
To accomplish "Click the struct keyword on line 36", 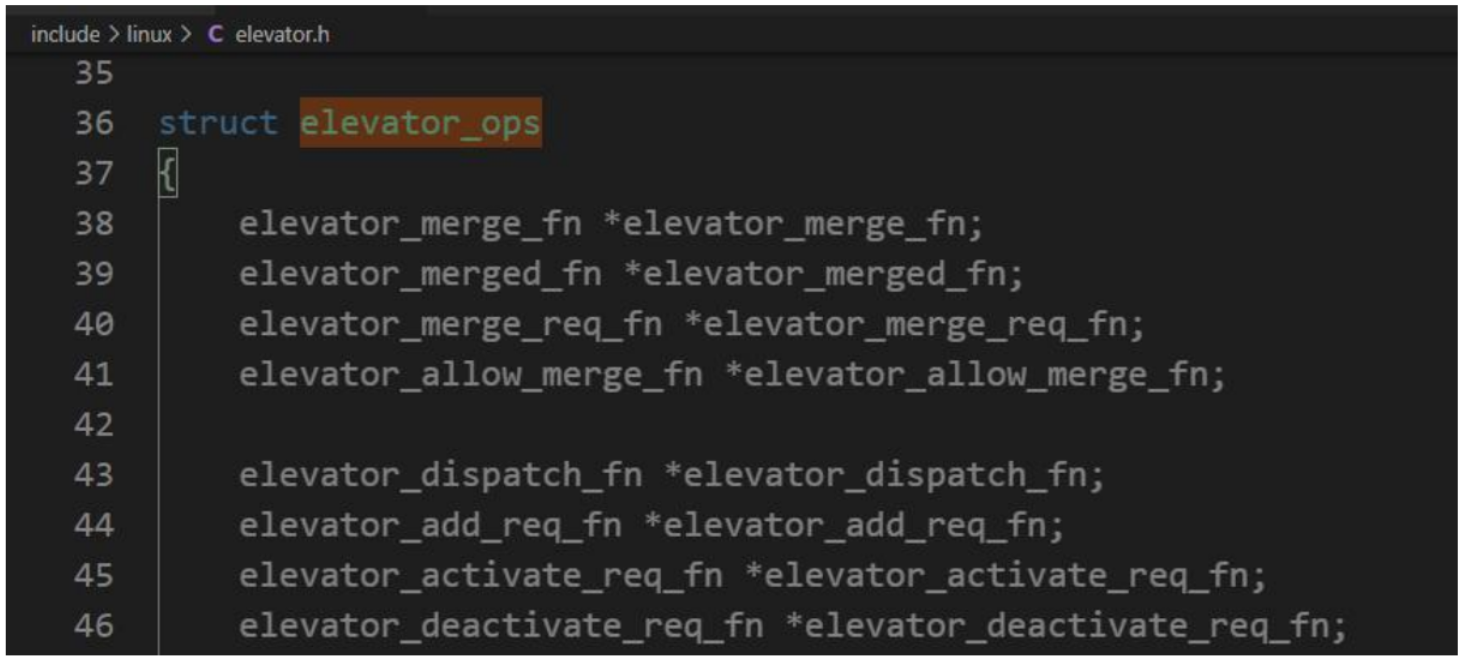I will 218,123.
